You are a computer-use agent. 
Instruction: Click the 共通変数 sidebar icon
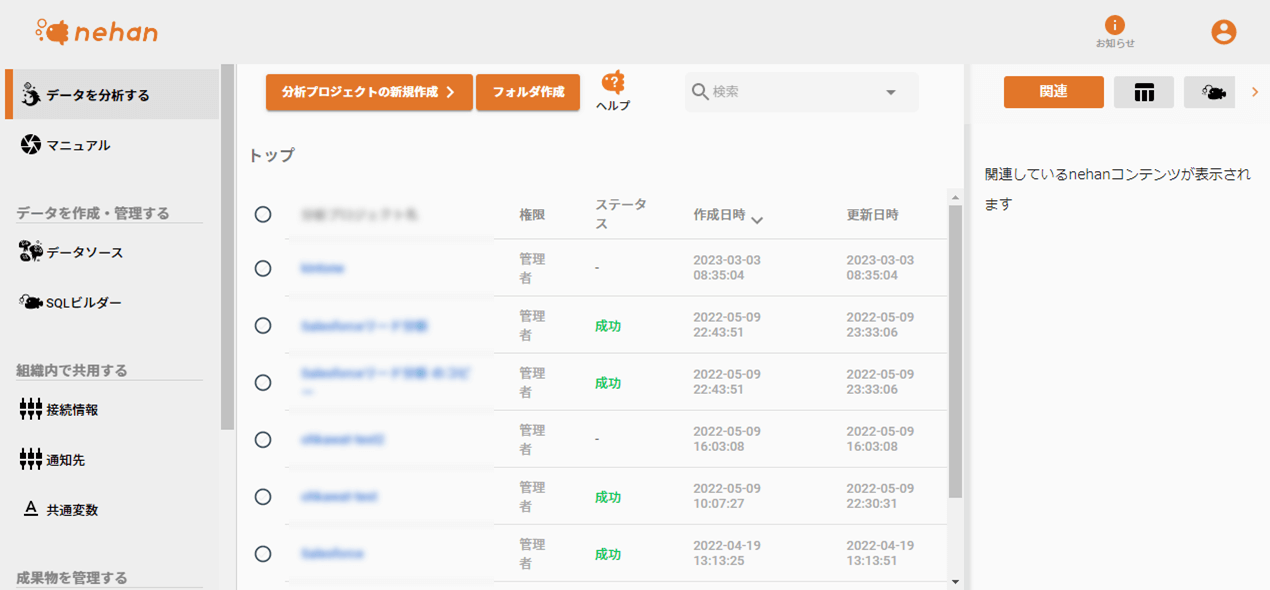tap(31, 509)
